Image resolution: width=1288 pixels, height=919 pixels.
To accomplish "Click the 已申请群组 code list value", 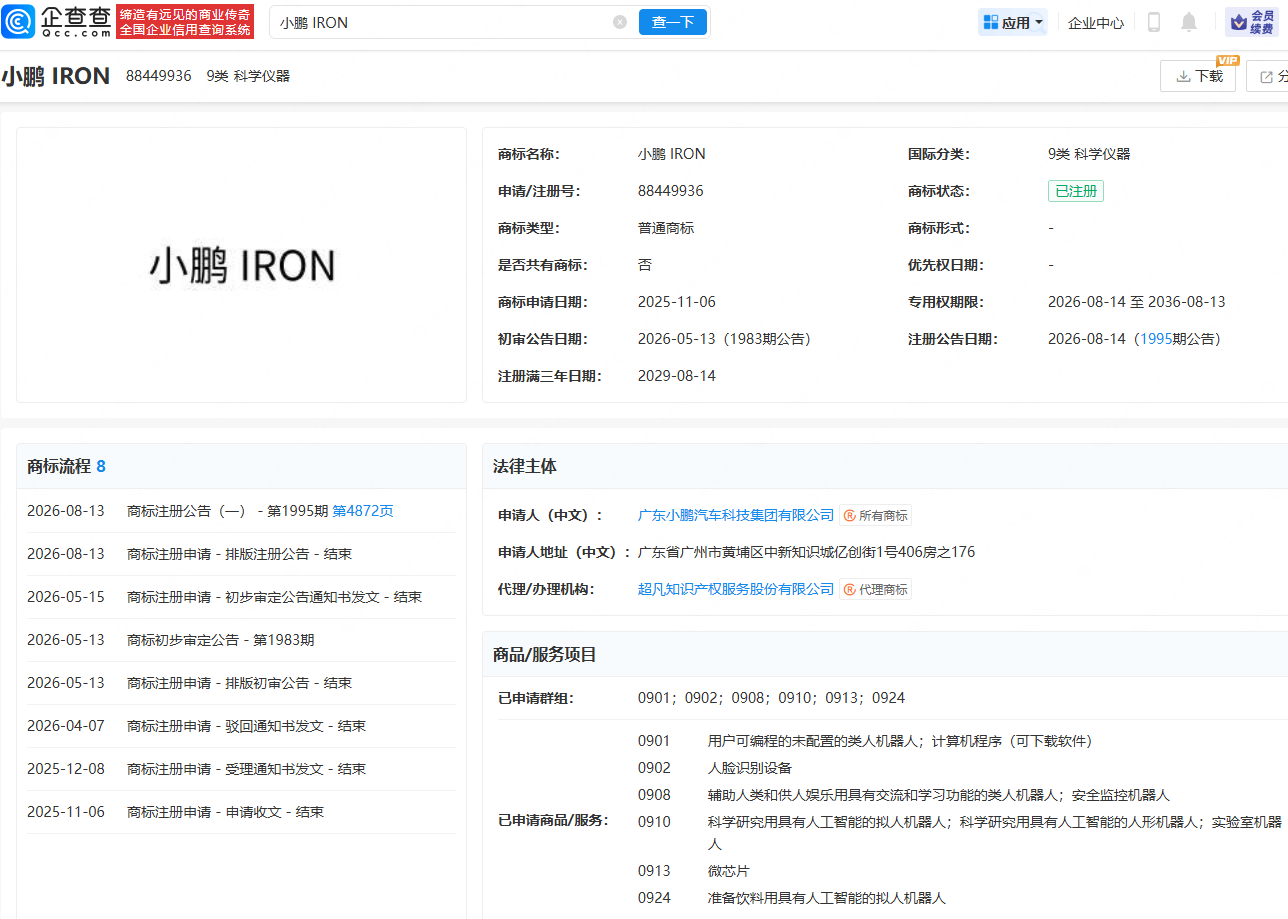I will 771,698.
